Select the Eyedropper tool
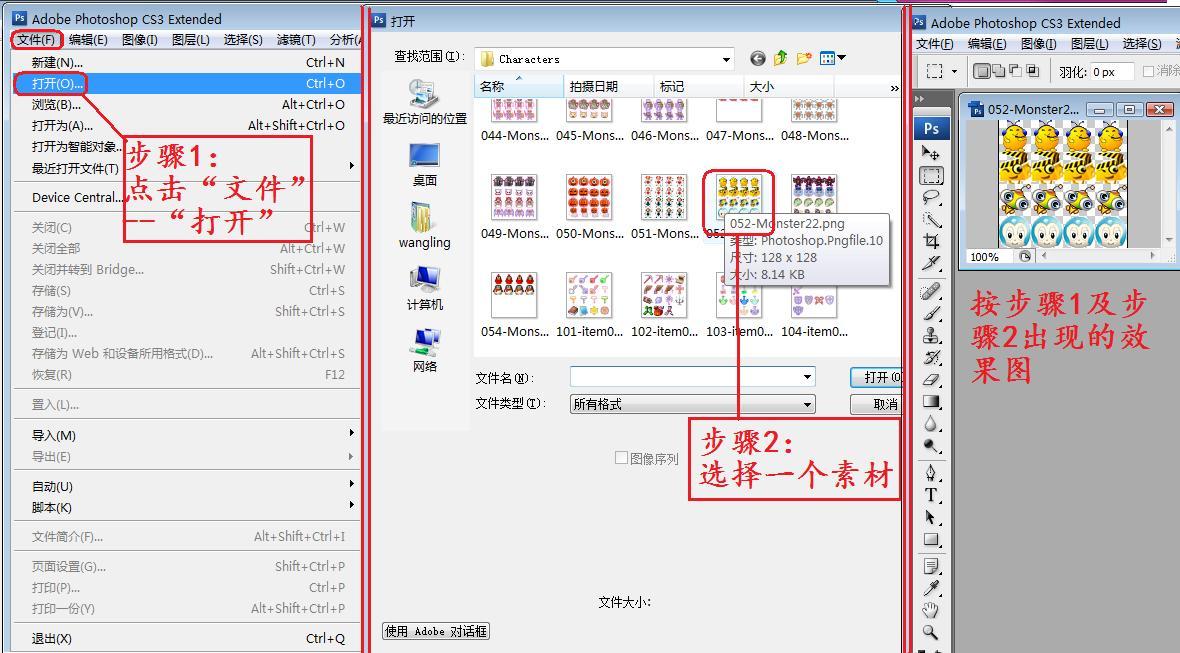The width and height of the screenshot is (1180, 653). click(x=931, y=588)
